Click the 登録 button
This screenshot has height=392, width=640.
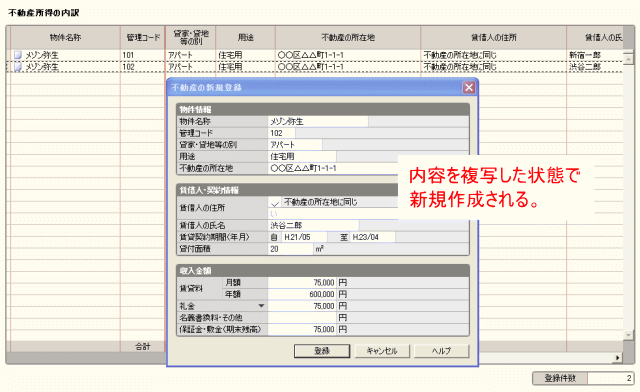(322, 351)
